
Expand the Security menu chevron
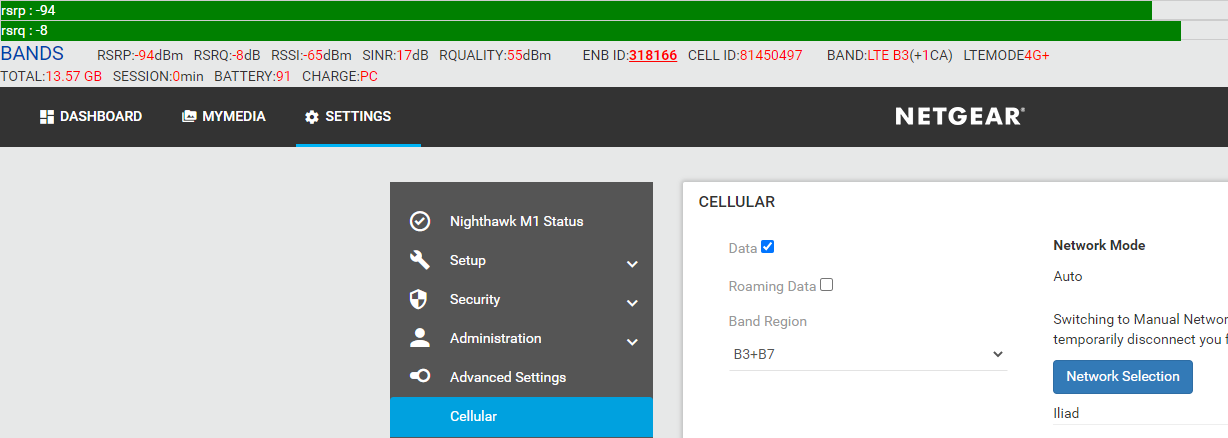click(632, 303)
